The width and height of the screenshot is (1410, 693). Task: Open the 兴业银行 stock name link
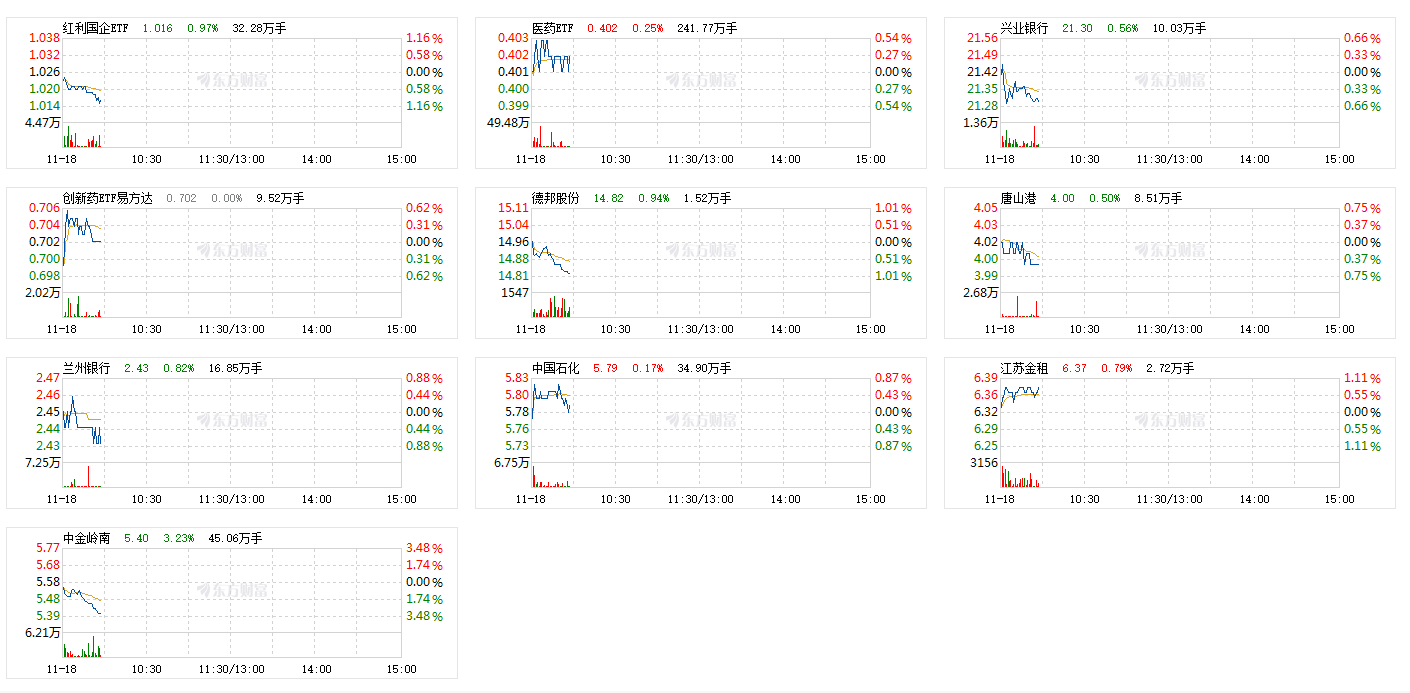1024,28
